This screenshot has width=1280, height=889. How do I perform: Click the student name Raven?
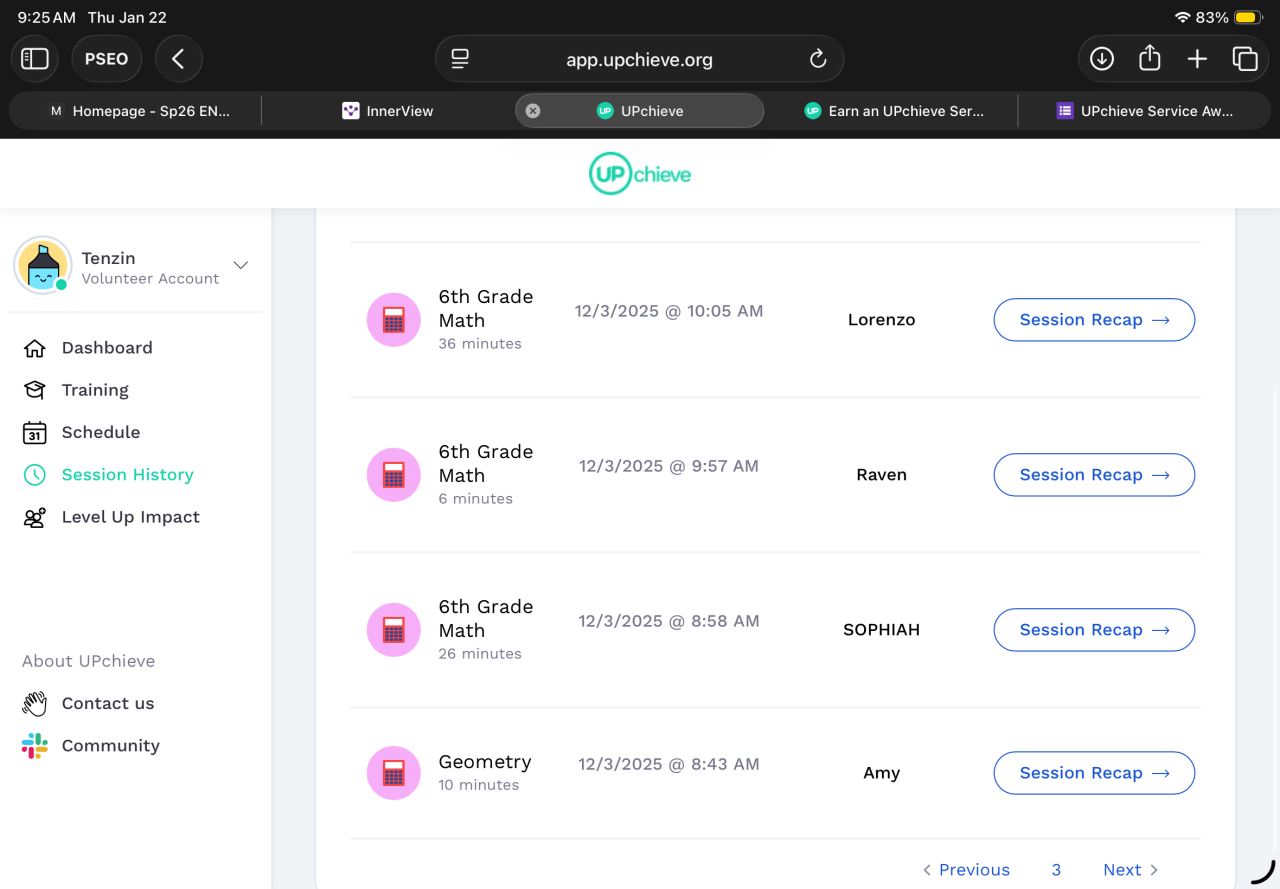(881, 475)
